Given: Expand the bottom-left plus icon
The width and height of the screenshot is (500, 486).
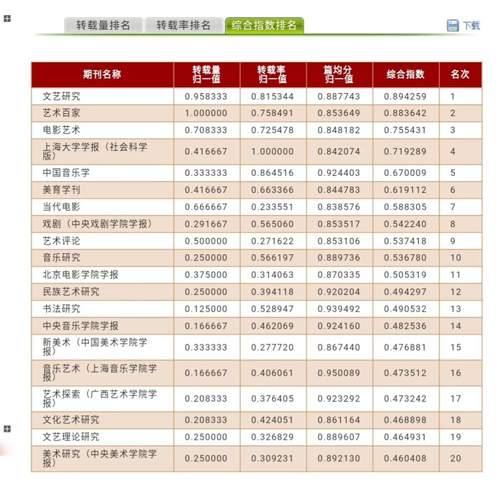Looking at the screenshot, I should [x=7, y=429].
